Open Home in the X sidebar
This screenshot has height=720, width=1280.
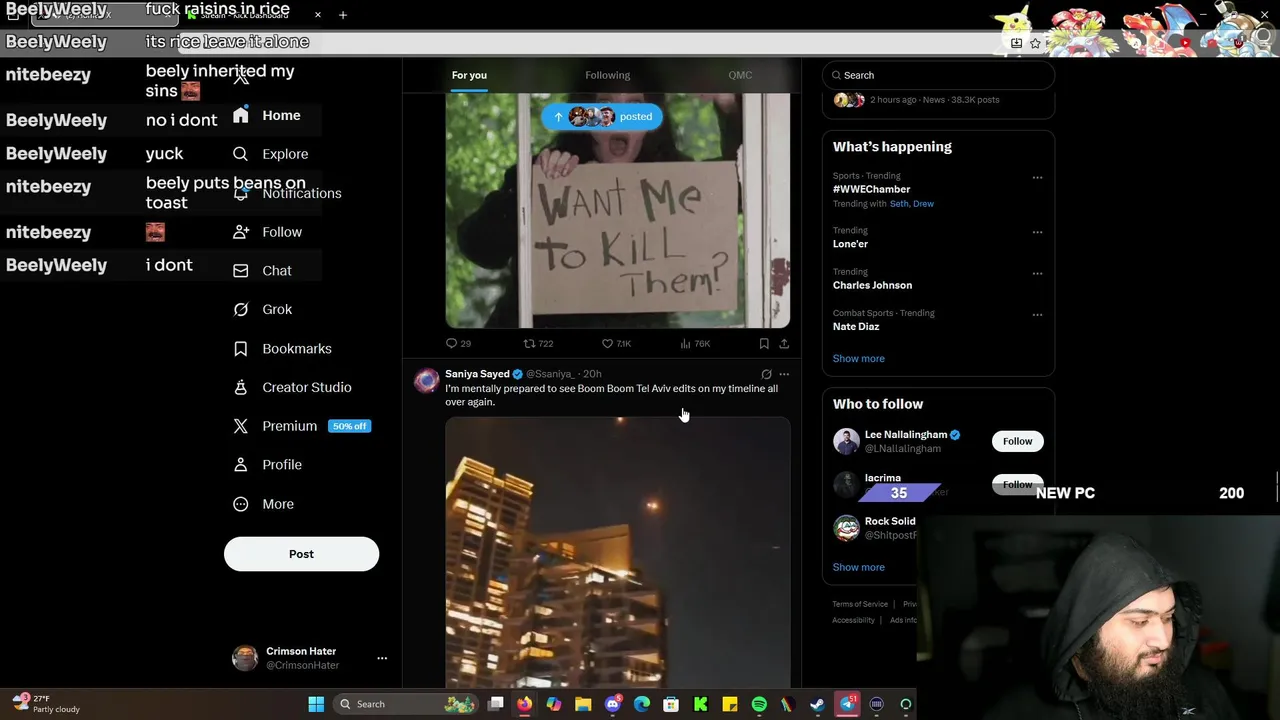(x=266, y=115)
